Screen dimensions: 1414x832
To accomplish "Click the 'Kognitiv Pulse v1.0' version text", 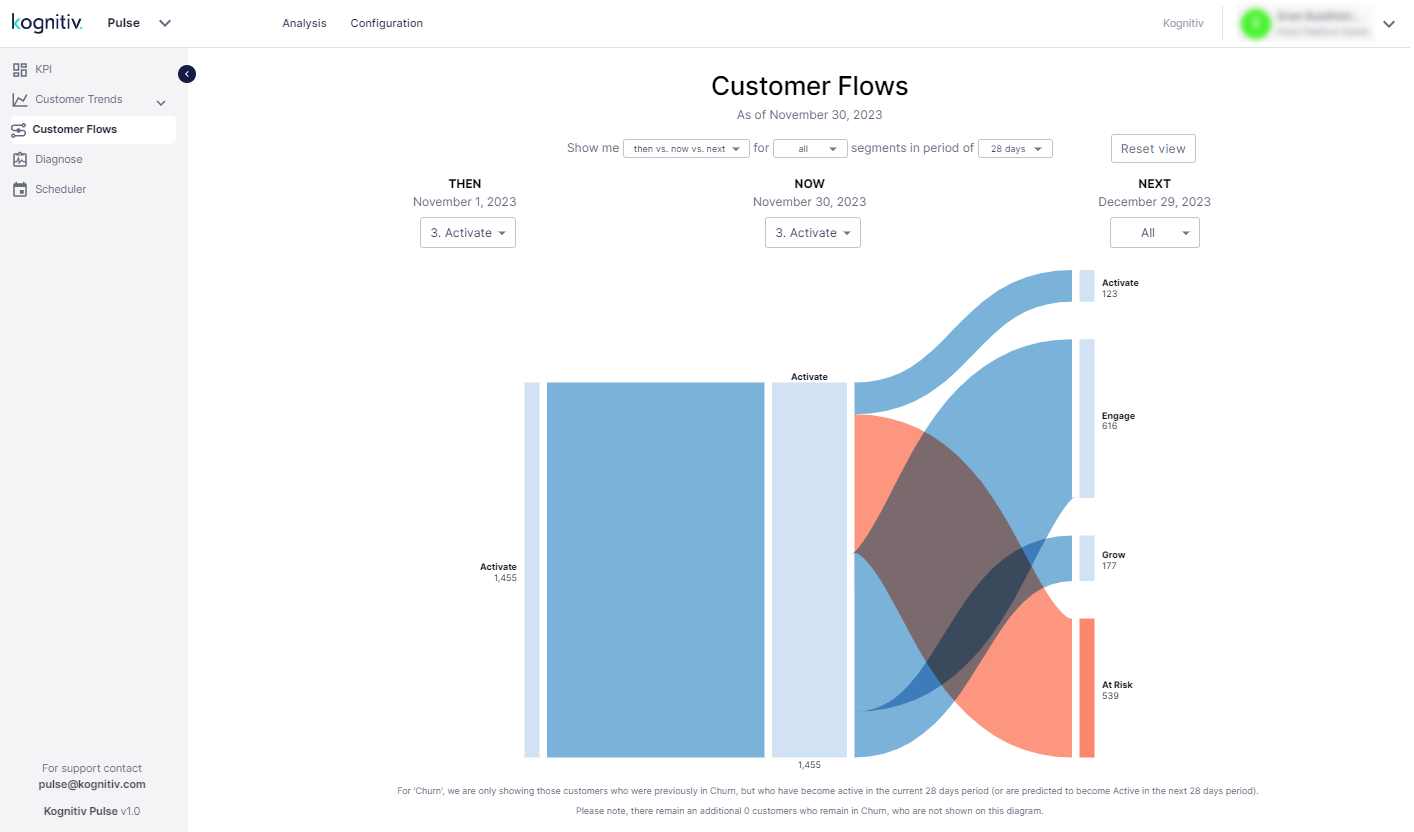I will click(x=92, y=811).
